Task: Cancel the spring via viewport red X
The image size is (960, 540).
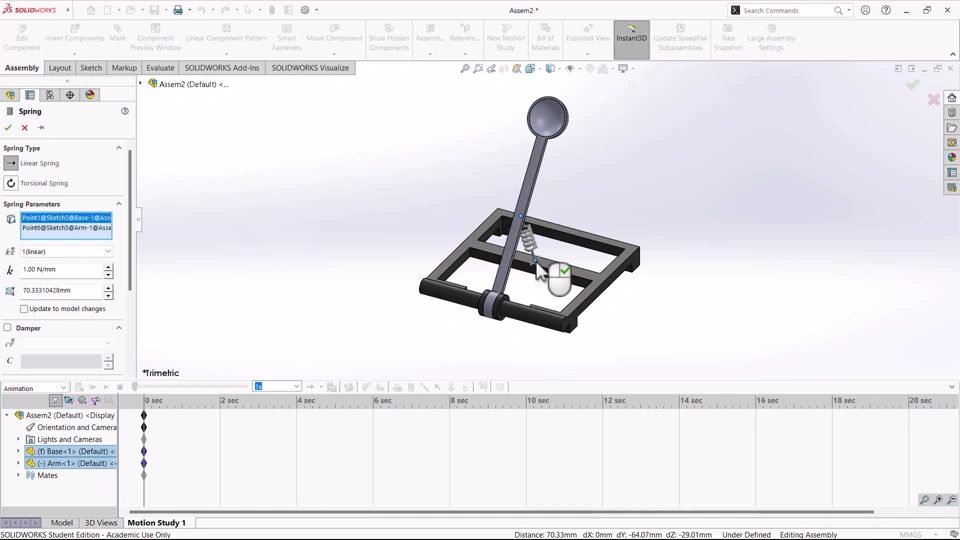Action: coord(934,99)
